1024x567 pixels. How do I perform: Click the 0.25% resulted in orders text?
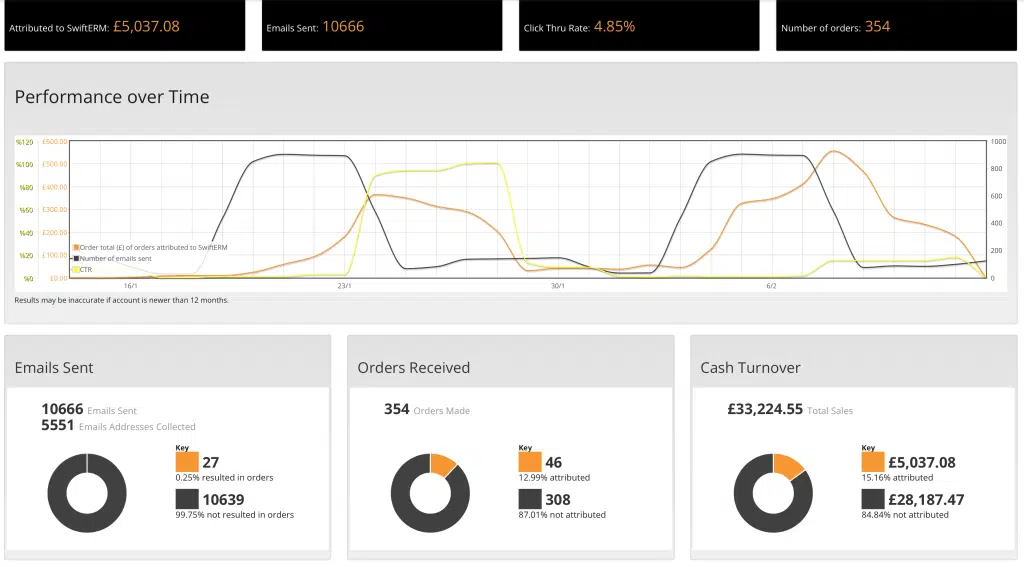coord(224,478)
